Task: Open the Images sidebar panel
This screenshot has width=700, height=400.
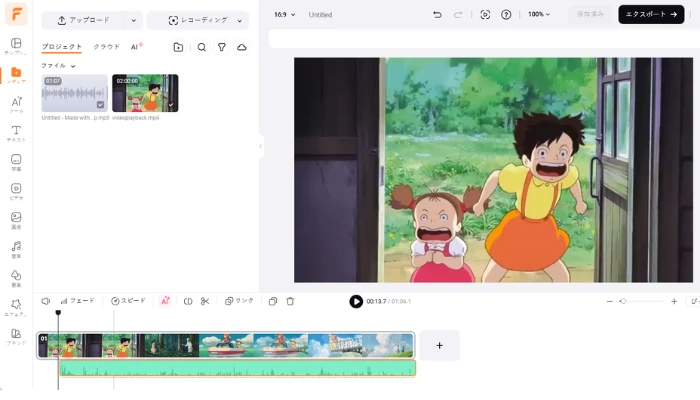Action: (x=16, y=221)
